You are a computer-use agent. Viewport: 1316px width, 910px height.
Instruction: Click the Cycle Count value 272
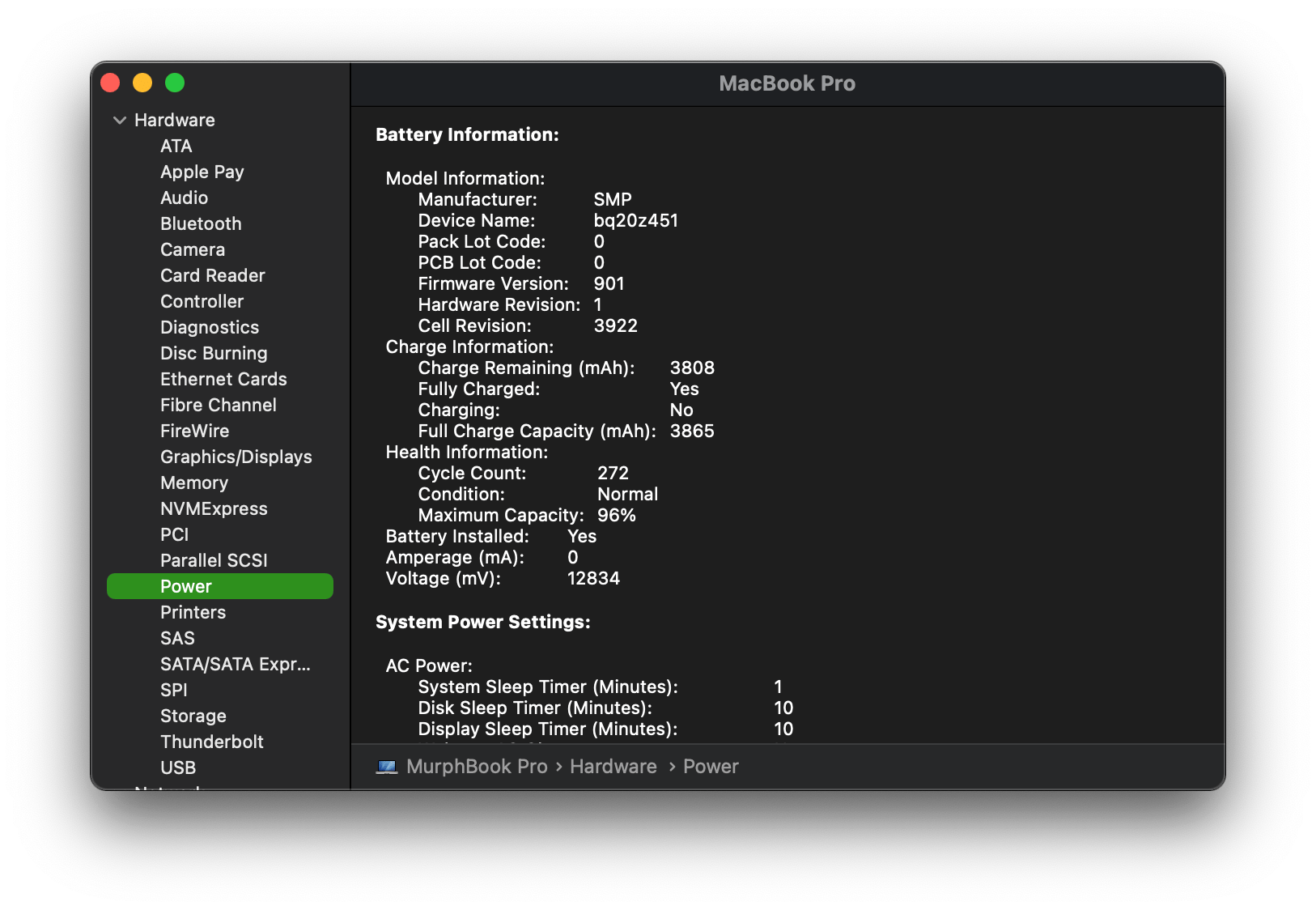[613, 474]
